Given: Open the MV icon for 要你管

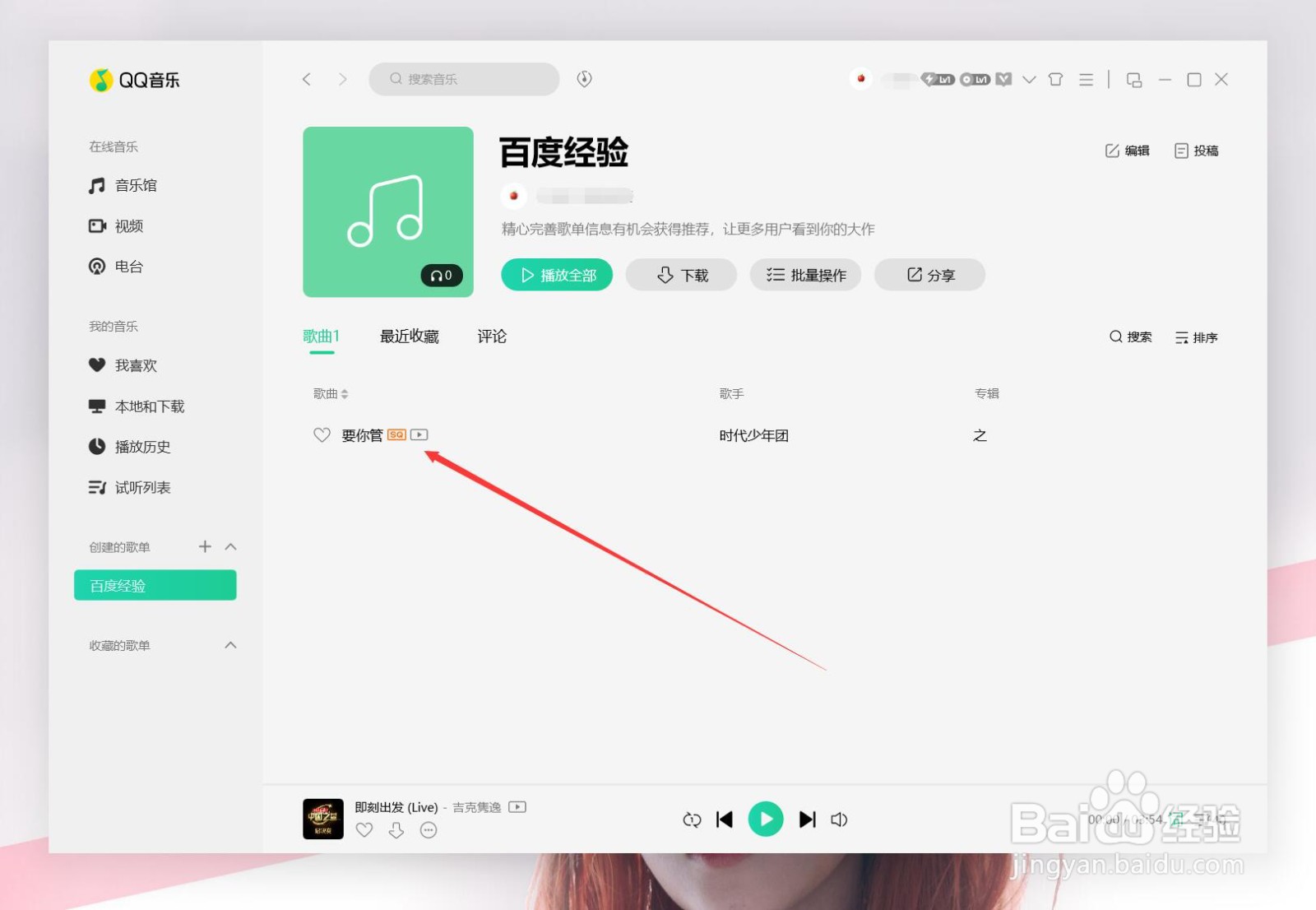Looking at the screenshot, I should [x=419, y=434].
